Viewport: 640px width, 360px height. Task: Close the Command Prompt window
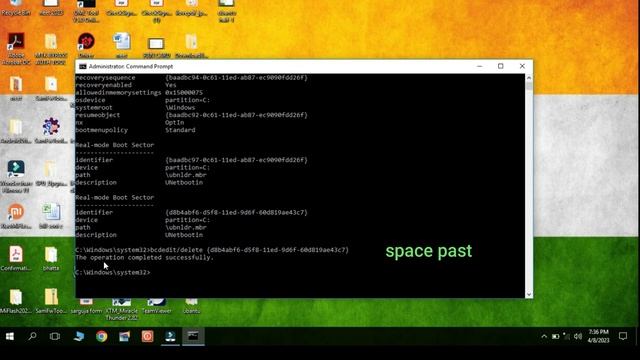point(522,66)
